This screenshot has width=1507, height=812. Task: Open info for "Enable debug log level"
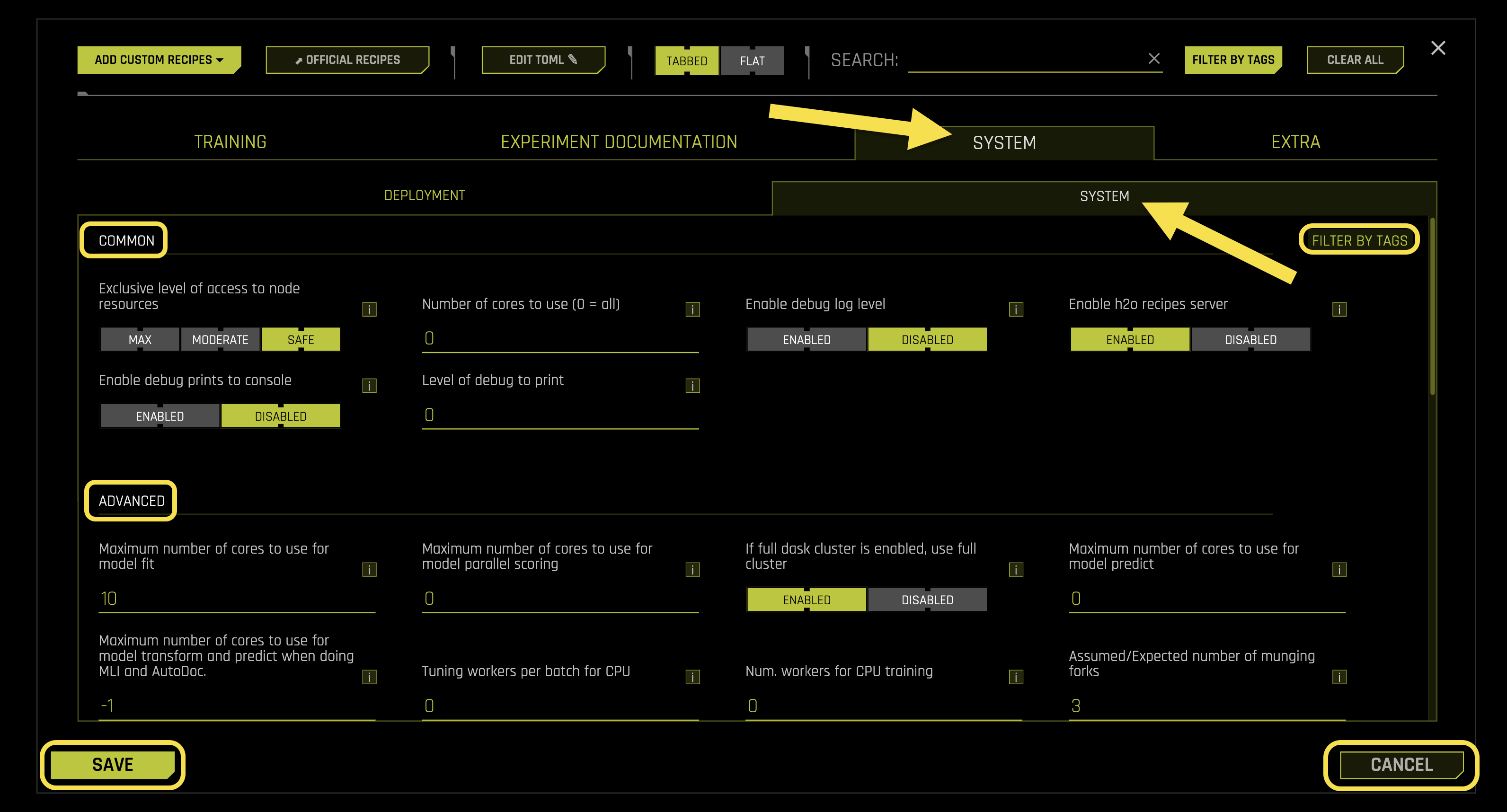pos(1016,309)
